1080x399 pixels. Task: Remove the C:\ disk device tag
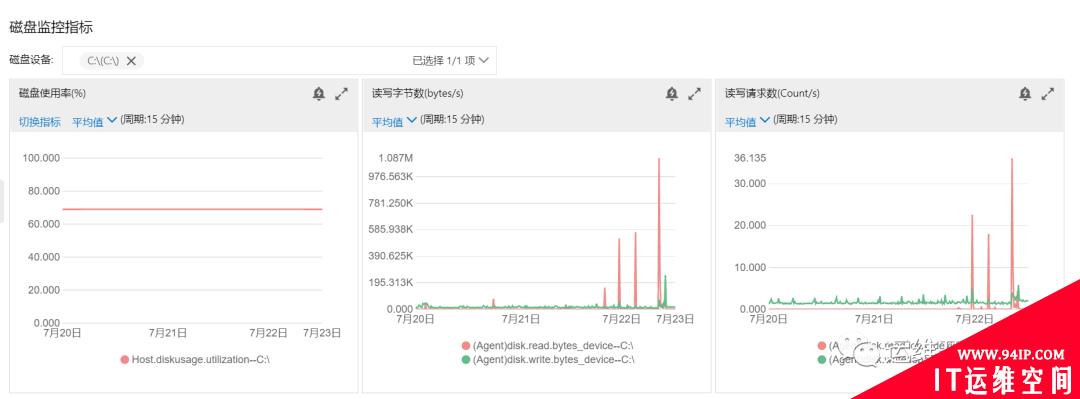point(131,61)
